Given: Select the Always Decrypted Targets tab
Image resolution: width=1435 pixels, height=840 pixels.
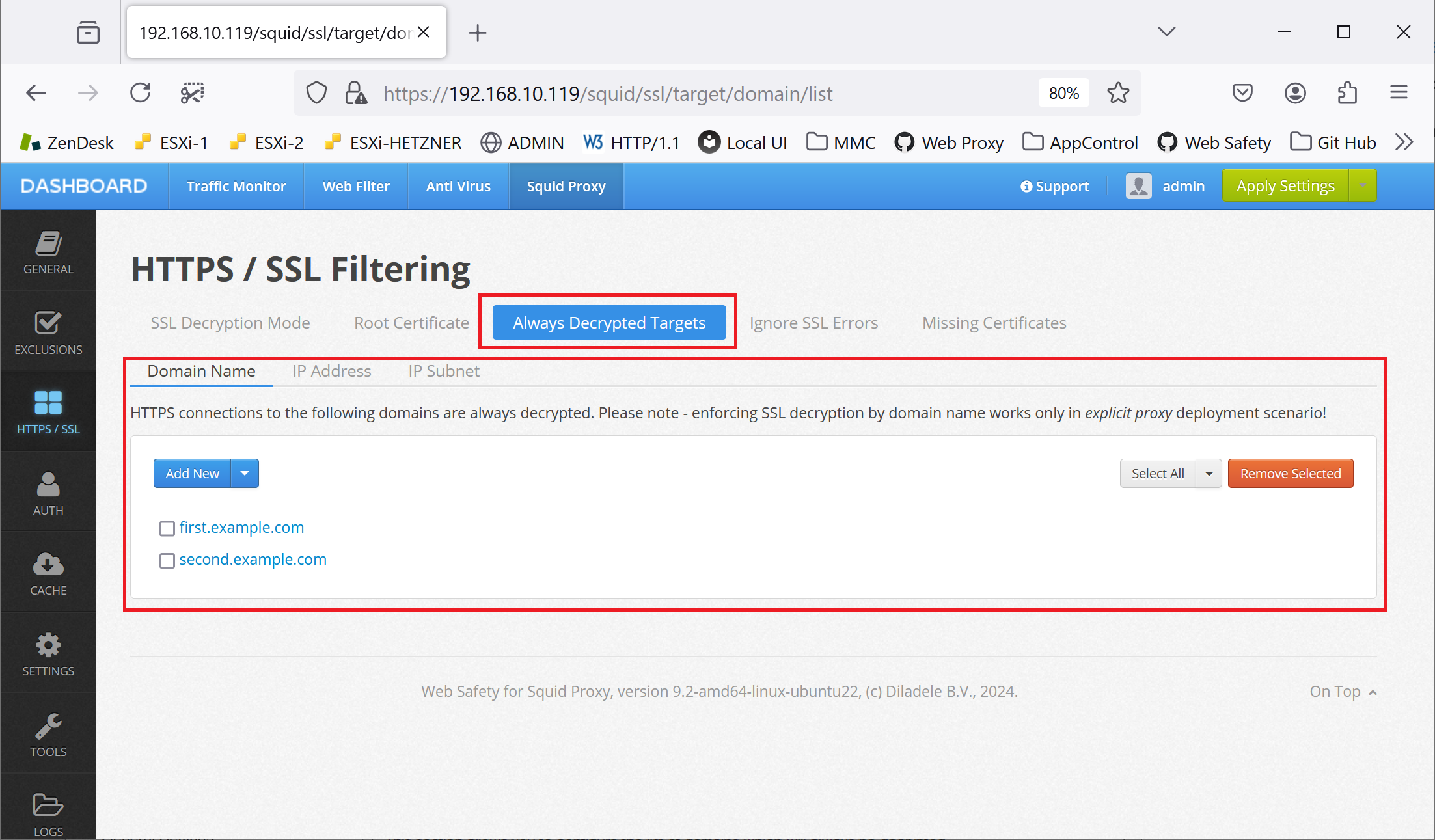Looking at the screenshot, I should coord(609,323).
